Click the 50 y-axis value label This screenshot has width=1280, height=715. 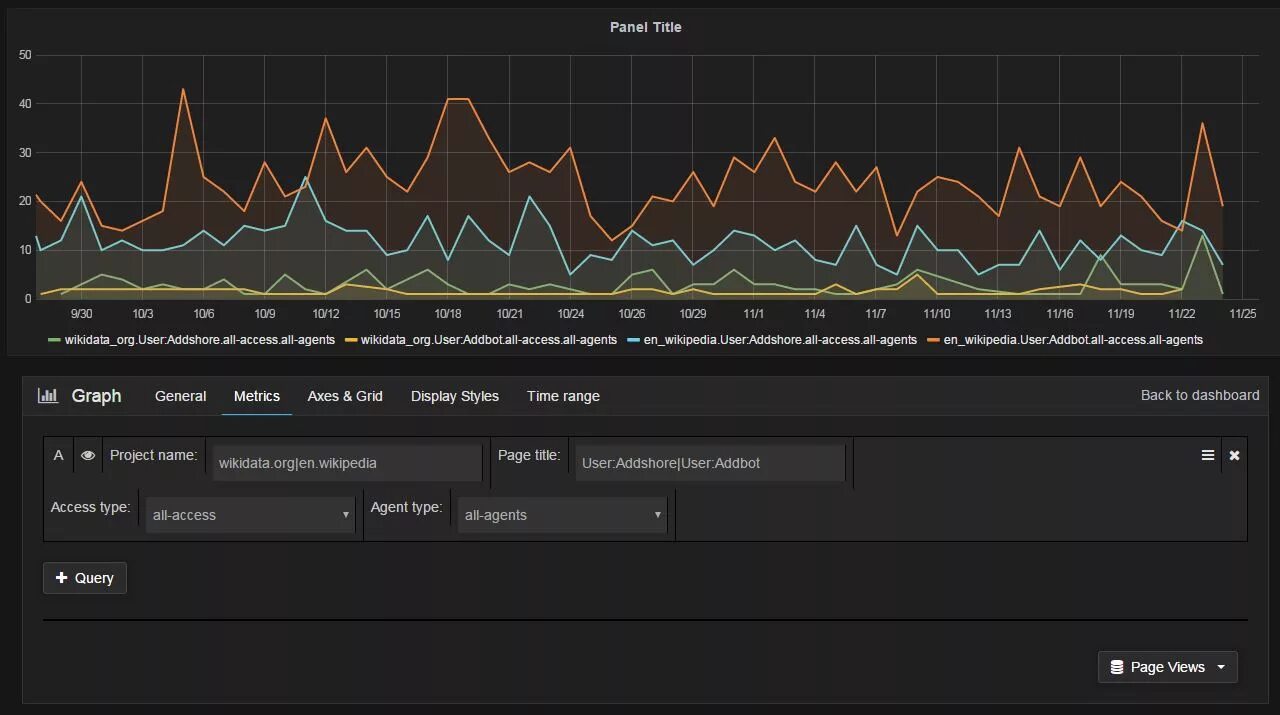click(x=25, y=55)
